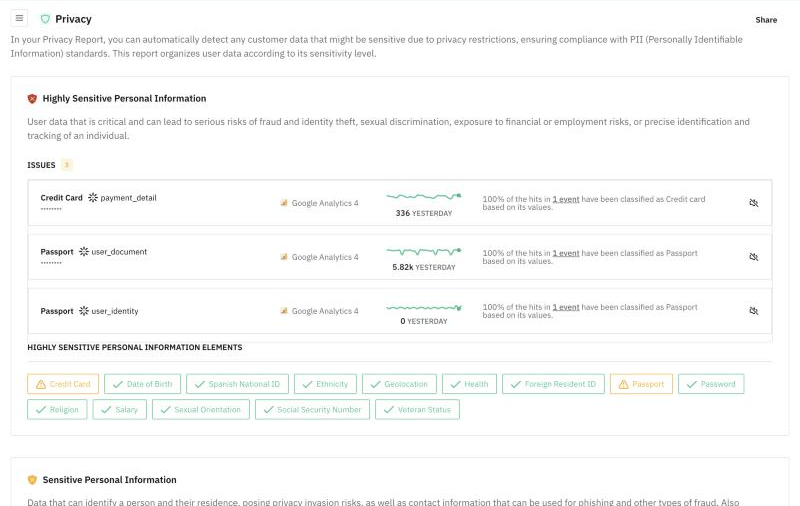Click the sparkline chart for user_identity

click(x=423, y=308)
